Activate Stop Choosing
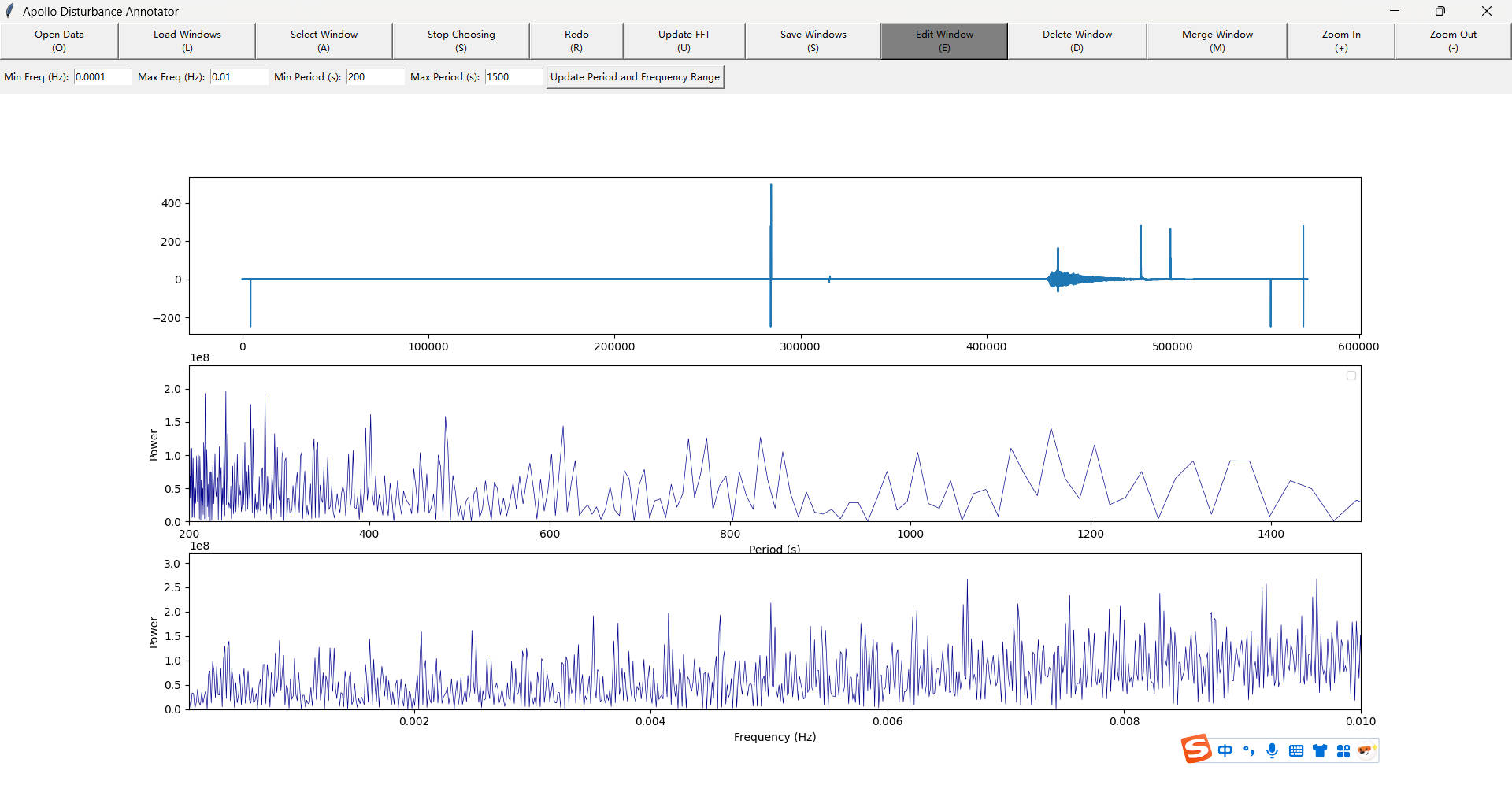Viewport: 1512px width, 785px height. 461,40
